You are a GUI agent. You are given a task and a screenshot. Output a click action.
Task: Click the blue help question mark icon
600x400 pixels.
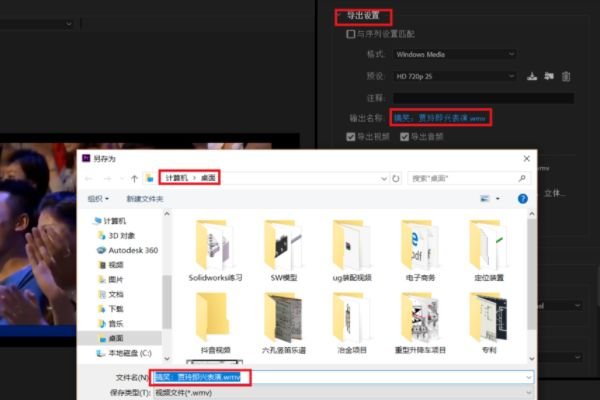pos(523,199)
